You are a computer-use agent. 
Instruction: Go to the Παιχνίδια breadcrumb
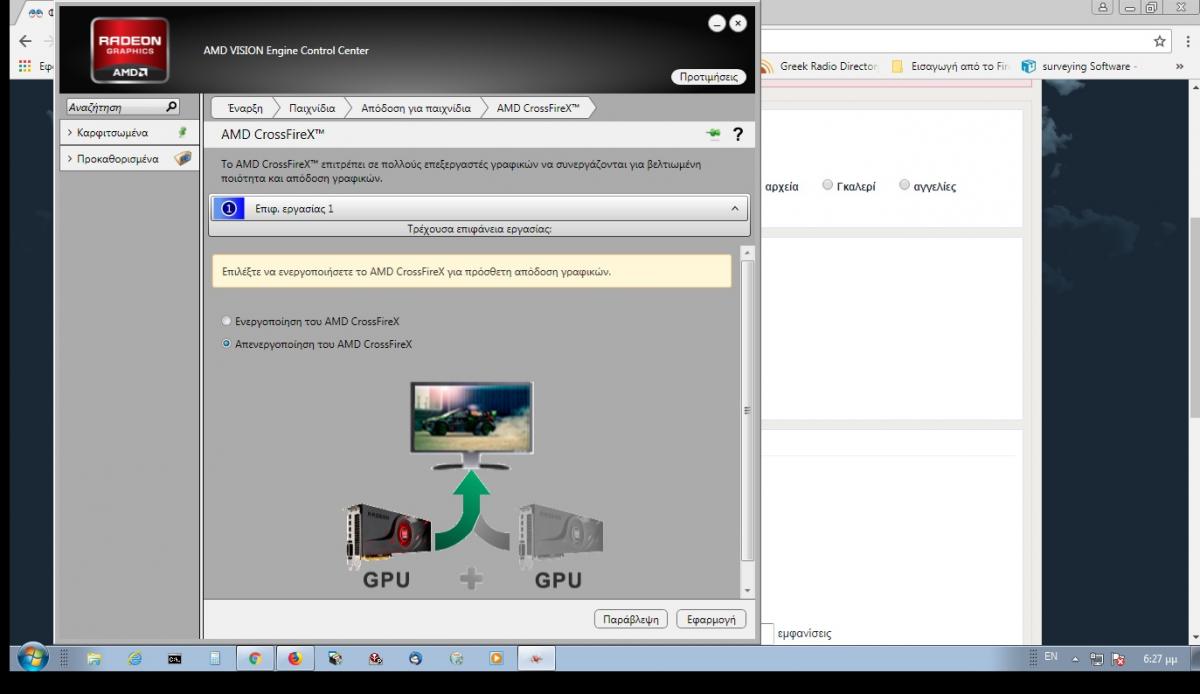pos(312,108)
